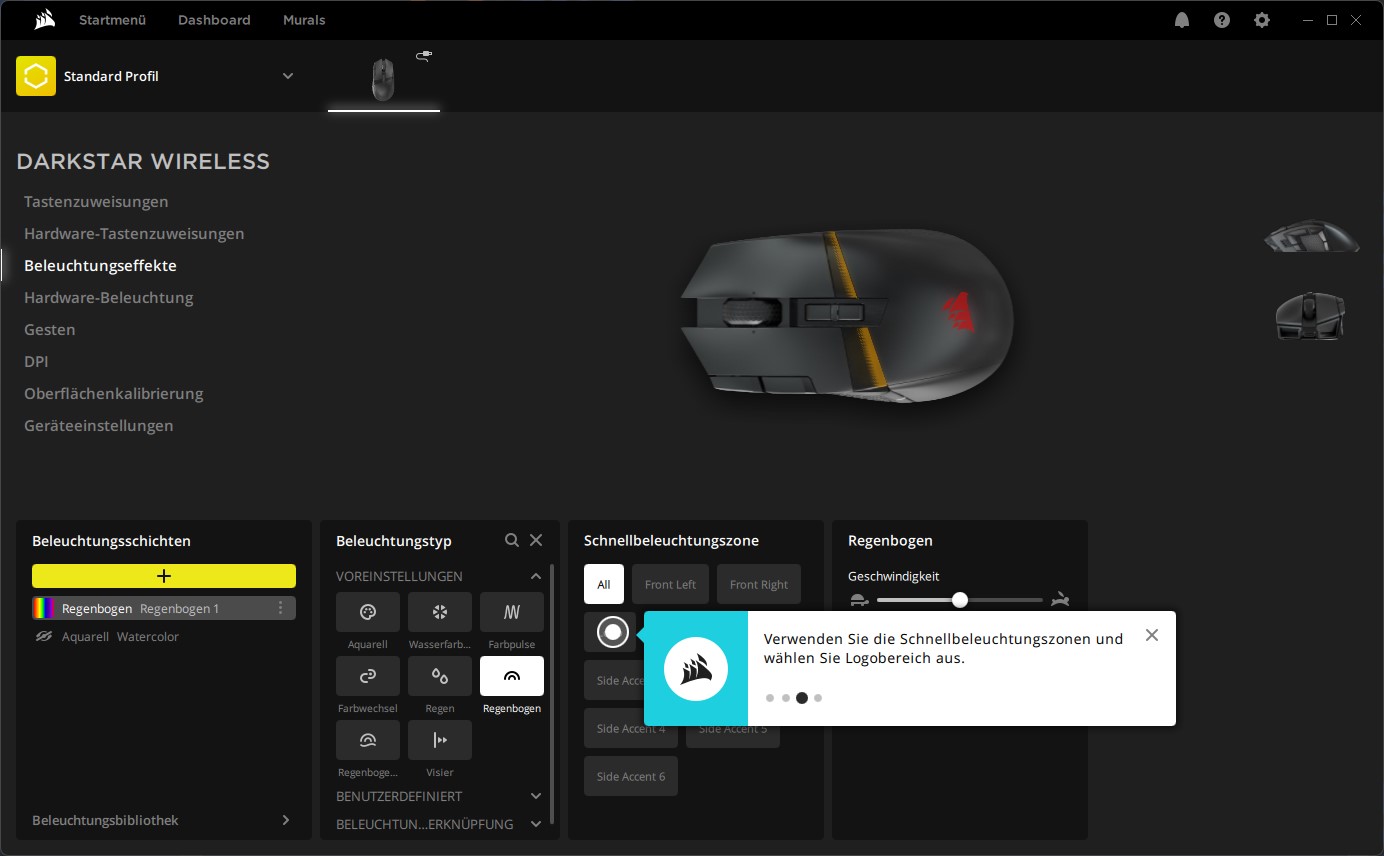Screen dimensions: 1384x856
Task: Pick the Farbwechsel preset icon
Action: point(367,676)
